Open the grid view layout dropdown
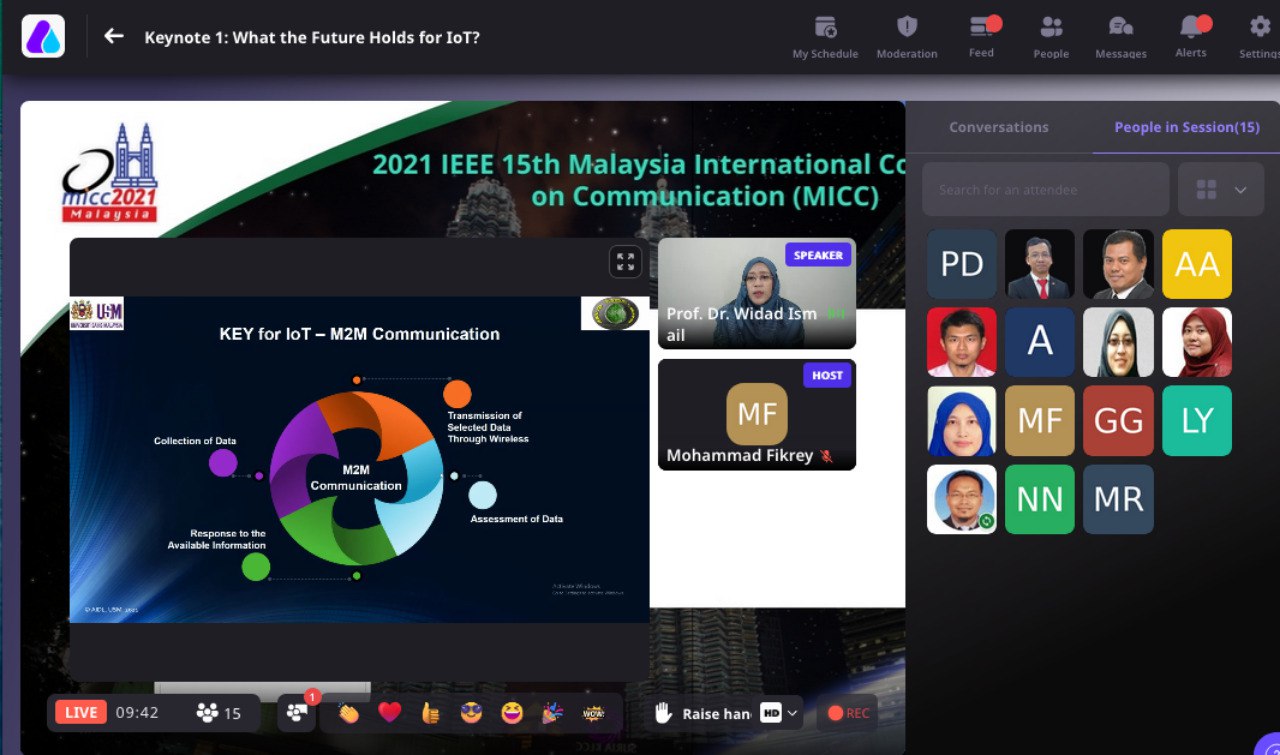The image size is (1280, 755). point(1221,189)
